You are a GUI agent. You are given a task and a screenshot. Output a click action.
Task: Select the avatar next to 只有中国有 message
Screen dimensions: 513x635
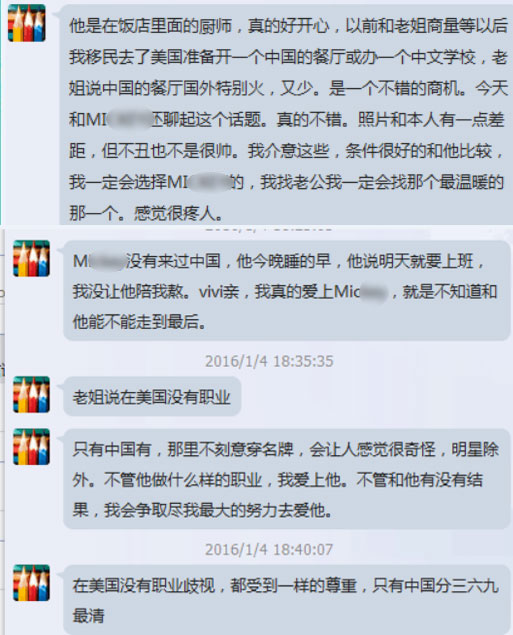[x=31, y=446]
